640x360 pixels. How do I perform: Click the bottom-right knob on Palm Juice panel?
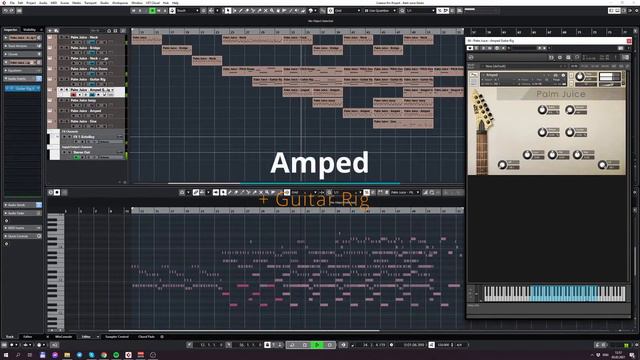602,165
